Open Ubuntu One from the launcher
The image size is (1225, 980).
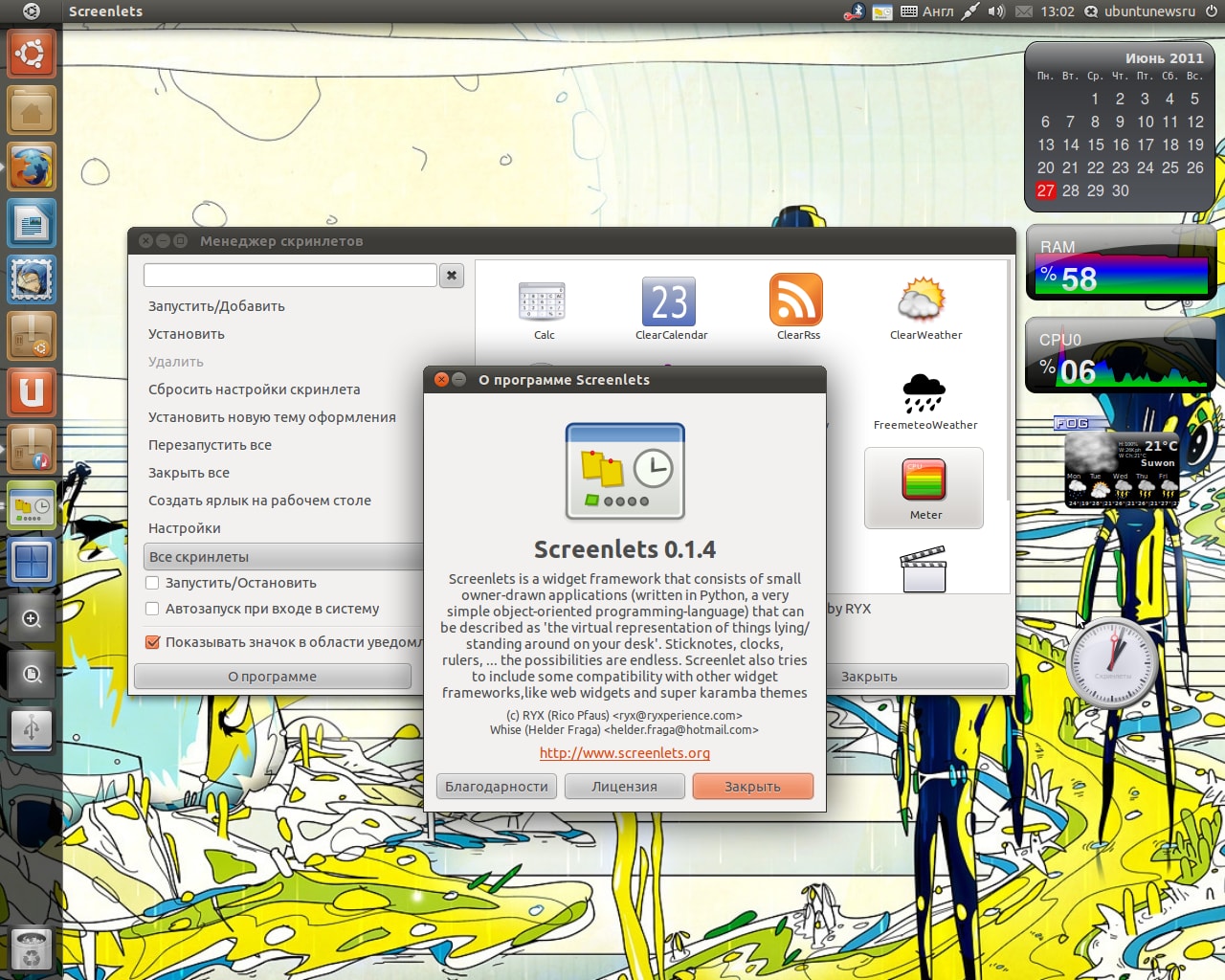(x=32, y=392)
